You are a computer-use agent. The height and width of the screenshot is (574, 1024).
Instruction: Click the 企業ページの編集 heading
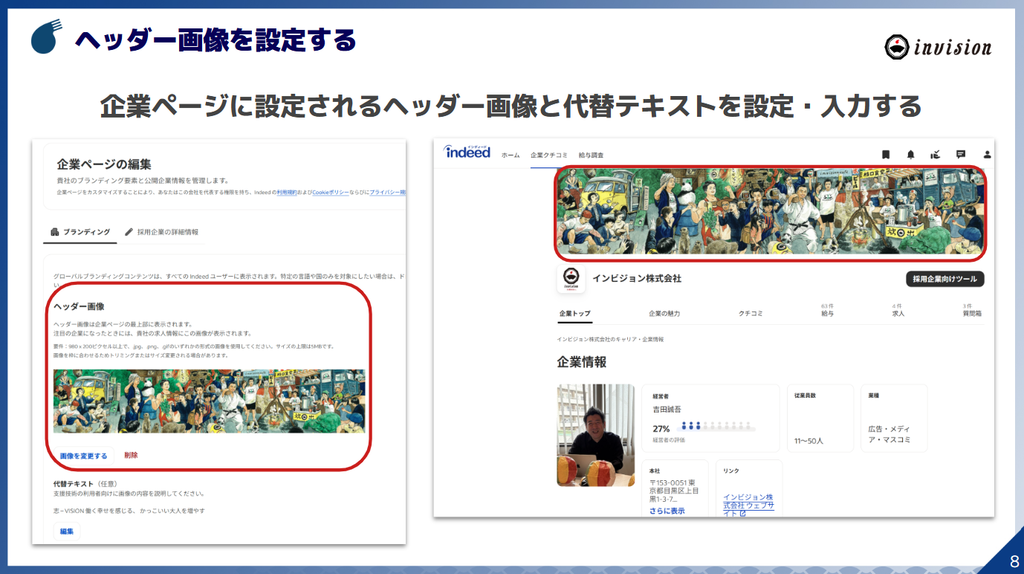coord(104,165)
